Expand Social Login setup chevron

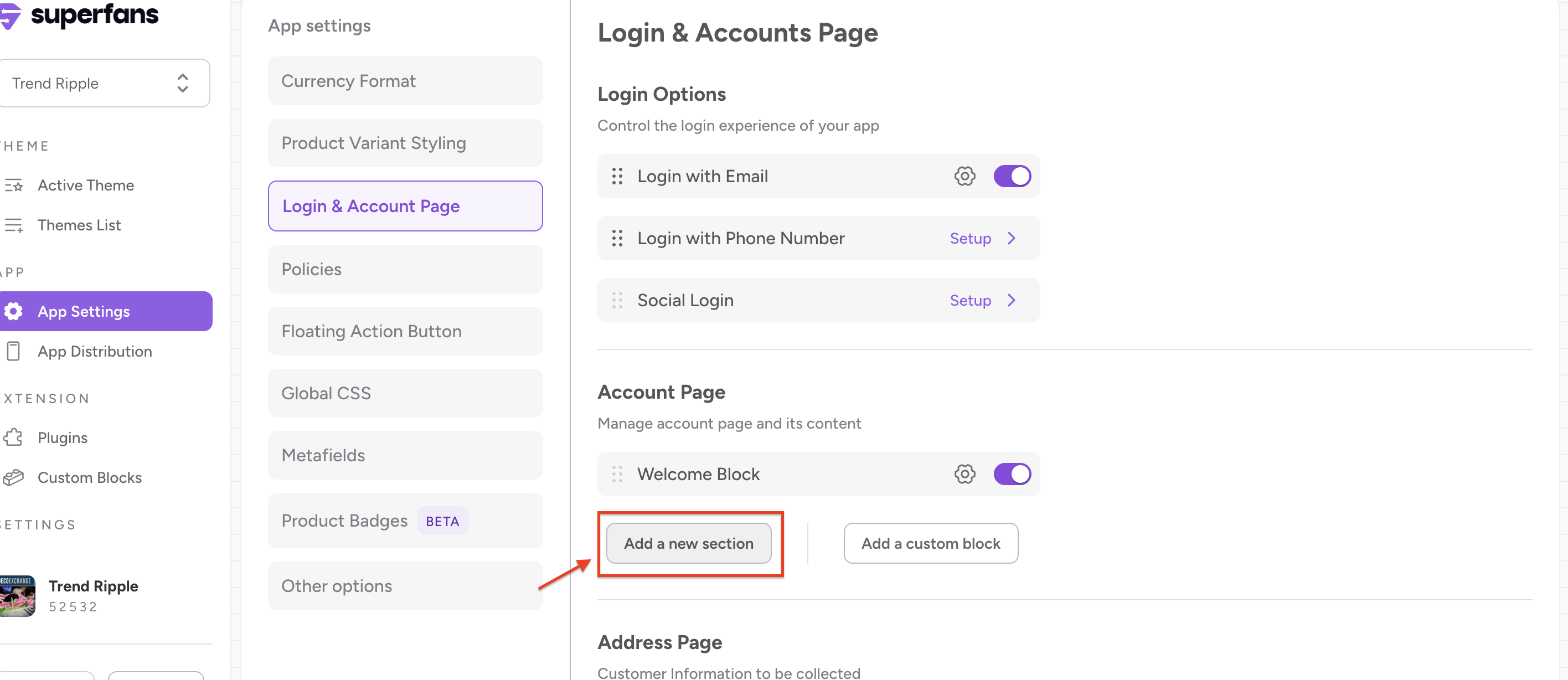point(1011,301)
